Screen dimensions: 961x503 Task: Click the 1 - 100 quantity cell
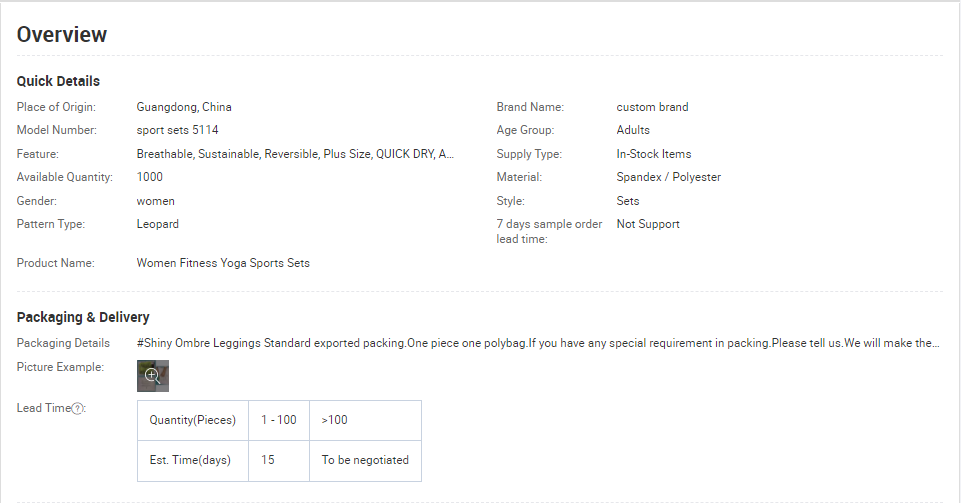click(279, 420)
